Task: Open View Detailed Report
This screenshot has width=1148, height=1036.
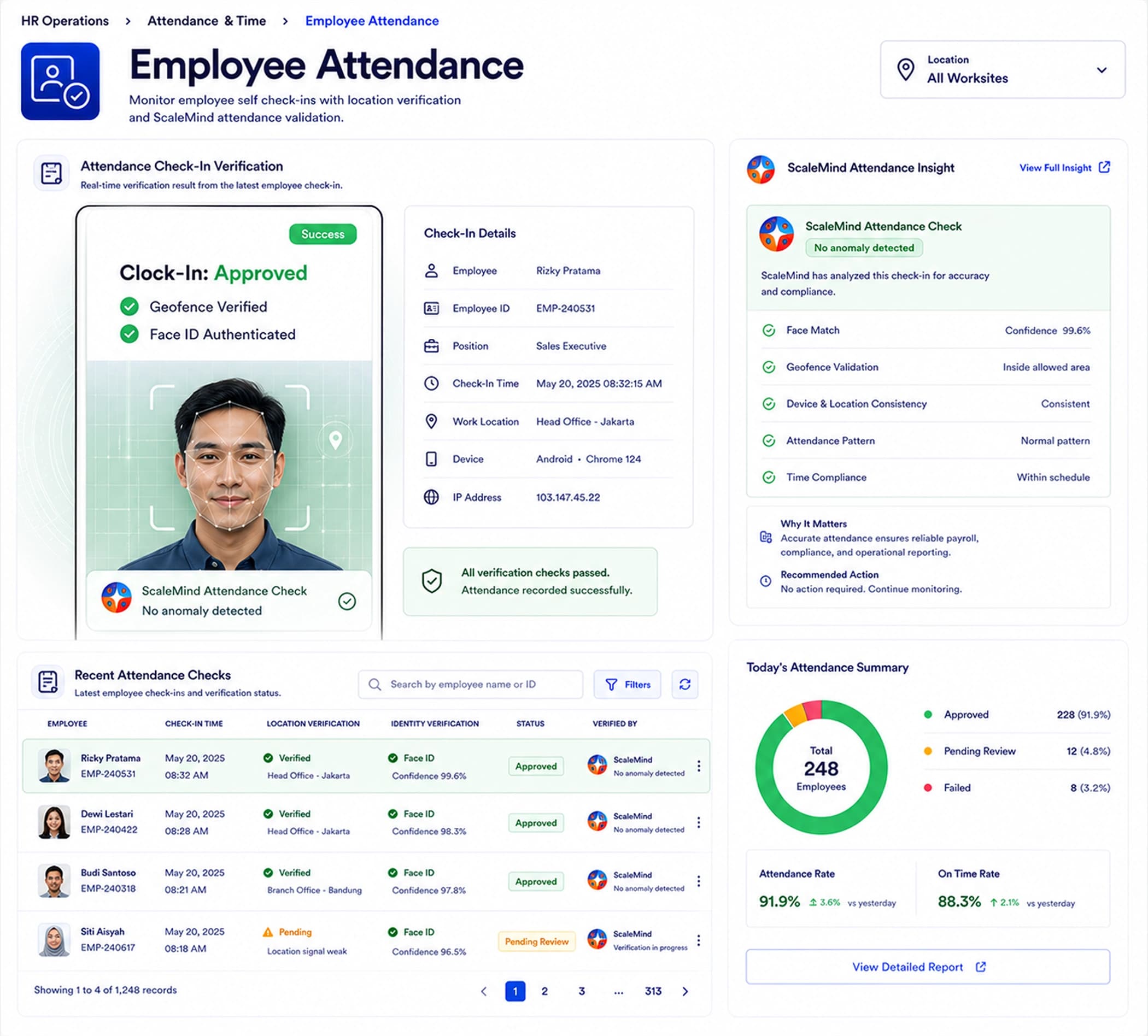Action: click(928, 967)
